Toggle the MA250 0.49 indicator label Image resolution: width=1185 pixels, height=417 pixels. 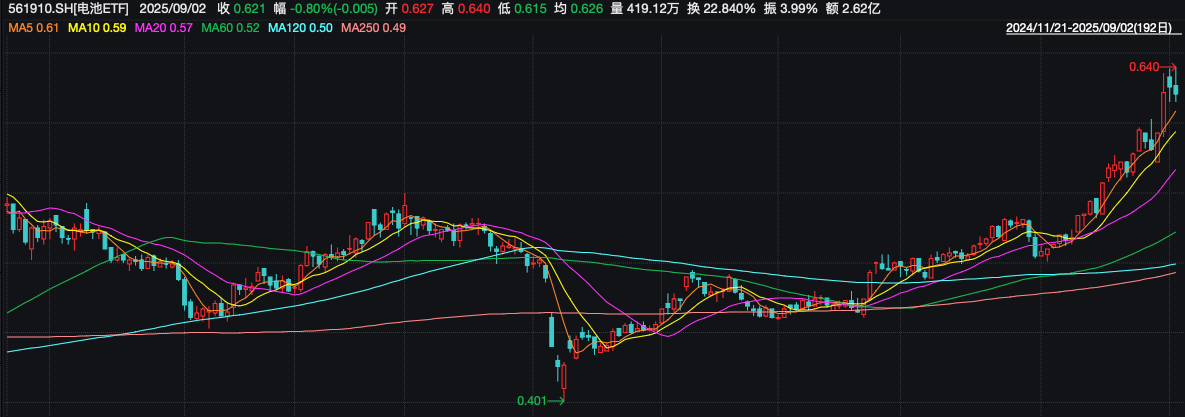[374, 28]
